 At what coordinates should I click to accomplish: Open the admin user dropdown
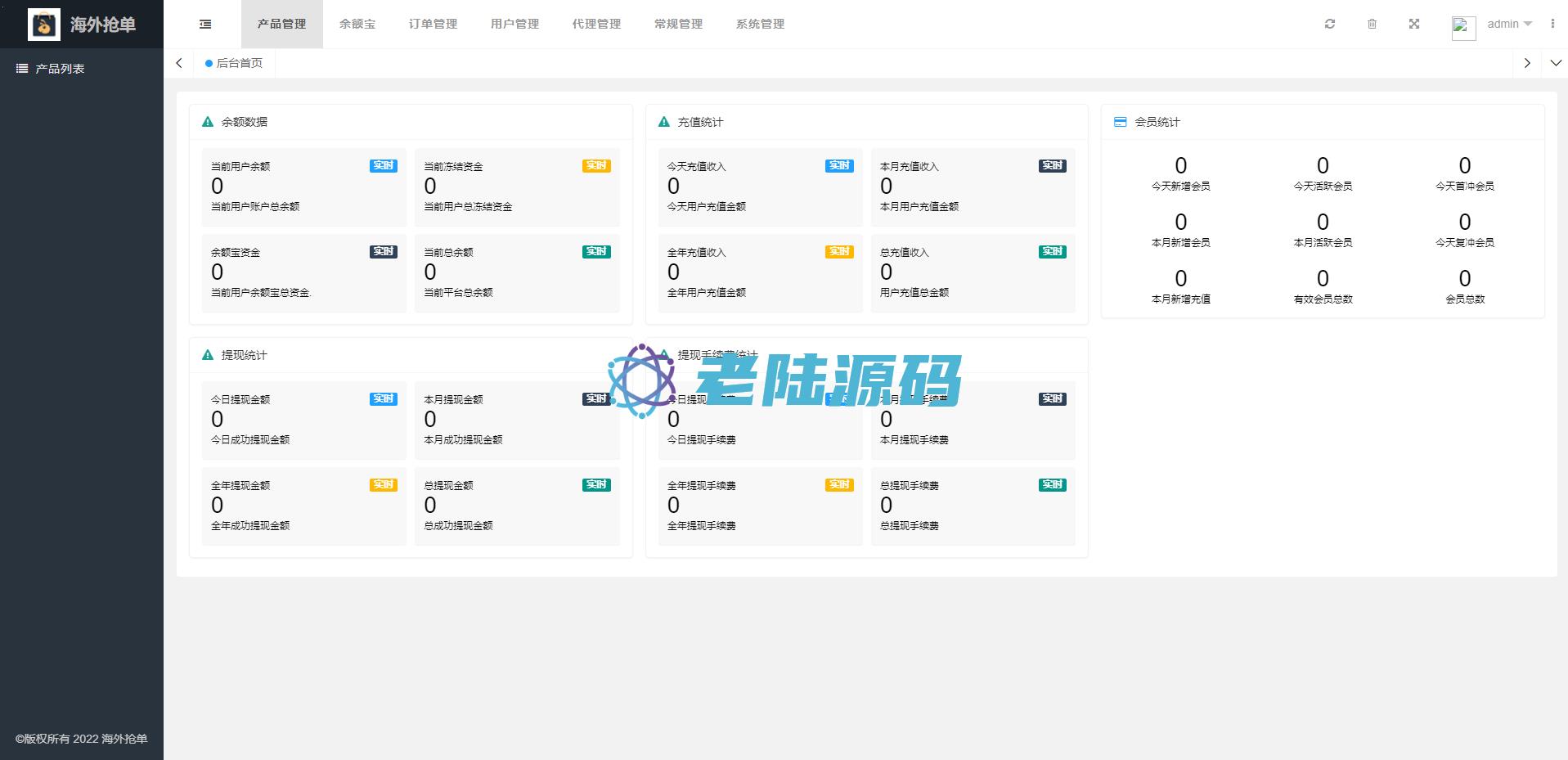(1509, 25)
